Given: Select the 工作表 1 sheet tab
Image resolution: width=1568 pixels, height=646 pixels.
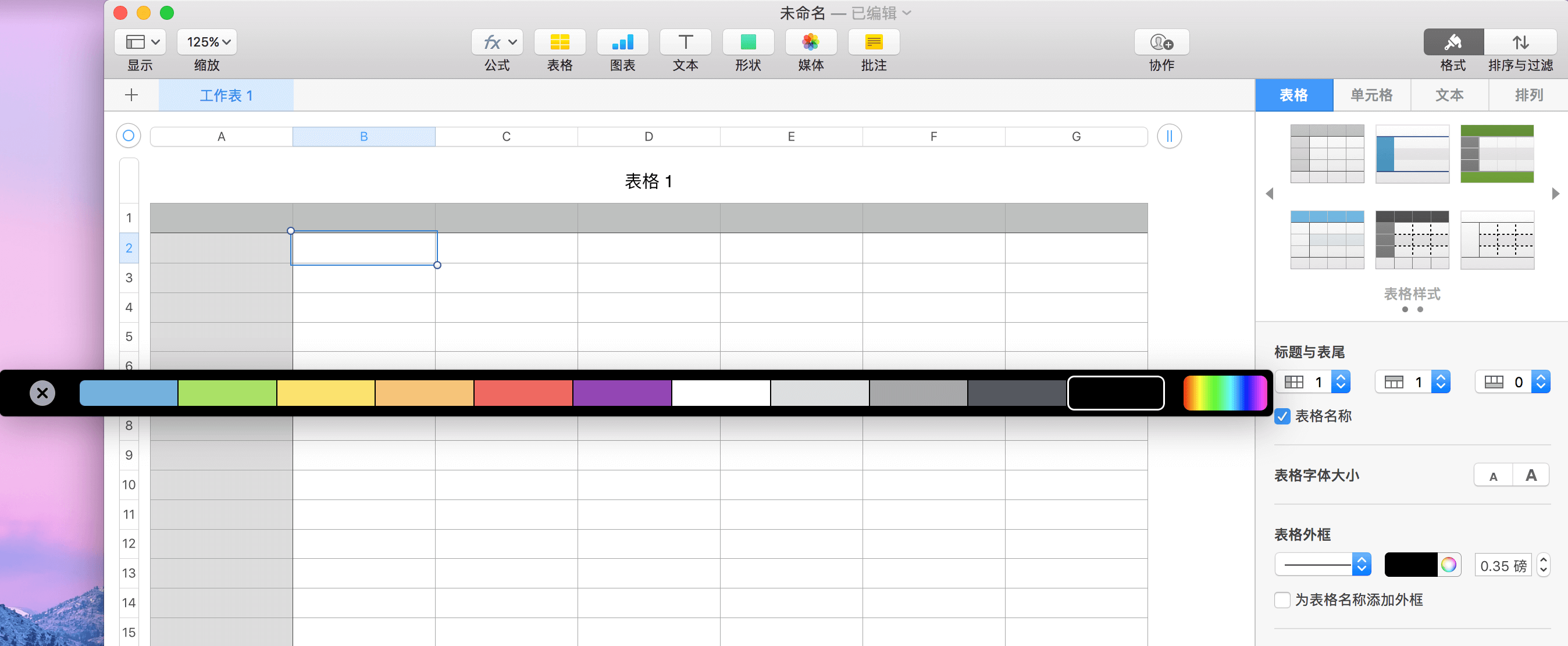Looking at the screenshot, I should (x=226, y=95).
